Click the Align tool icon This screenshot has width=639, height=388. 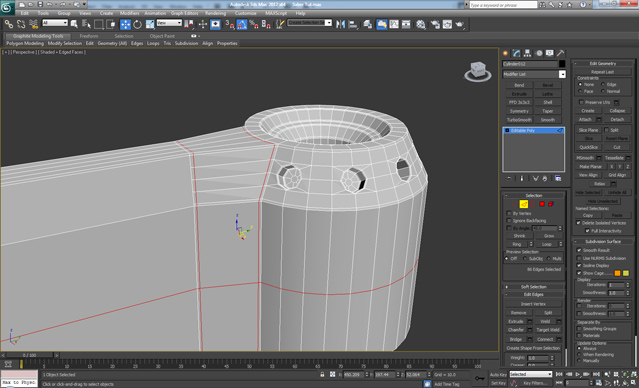point(353,24)
